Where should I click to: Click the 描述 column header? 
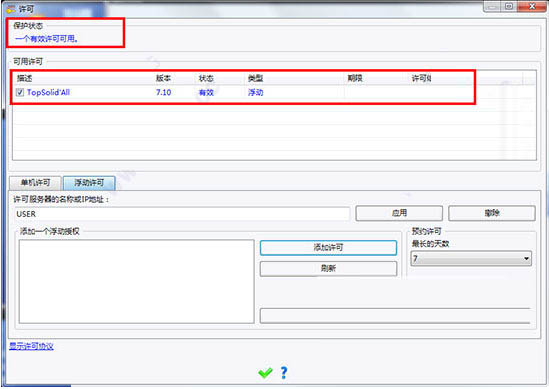click(25, 78)
